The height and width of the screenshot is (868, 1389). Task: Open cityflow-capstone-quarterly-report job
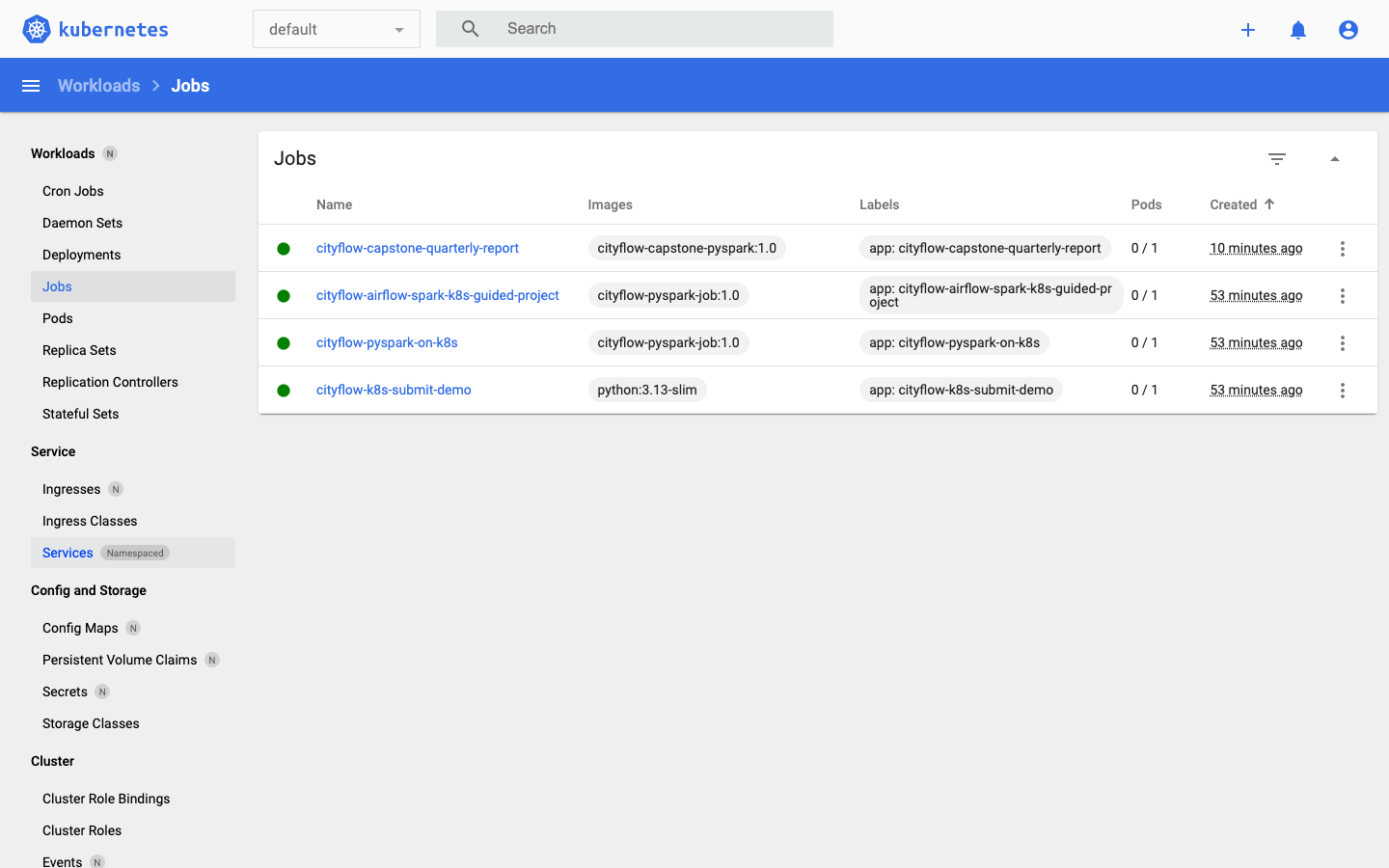coord(418,248)
